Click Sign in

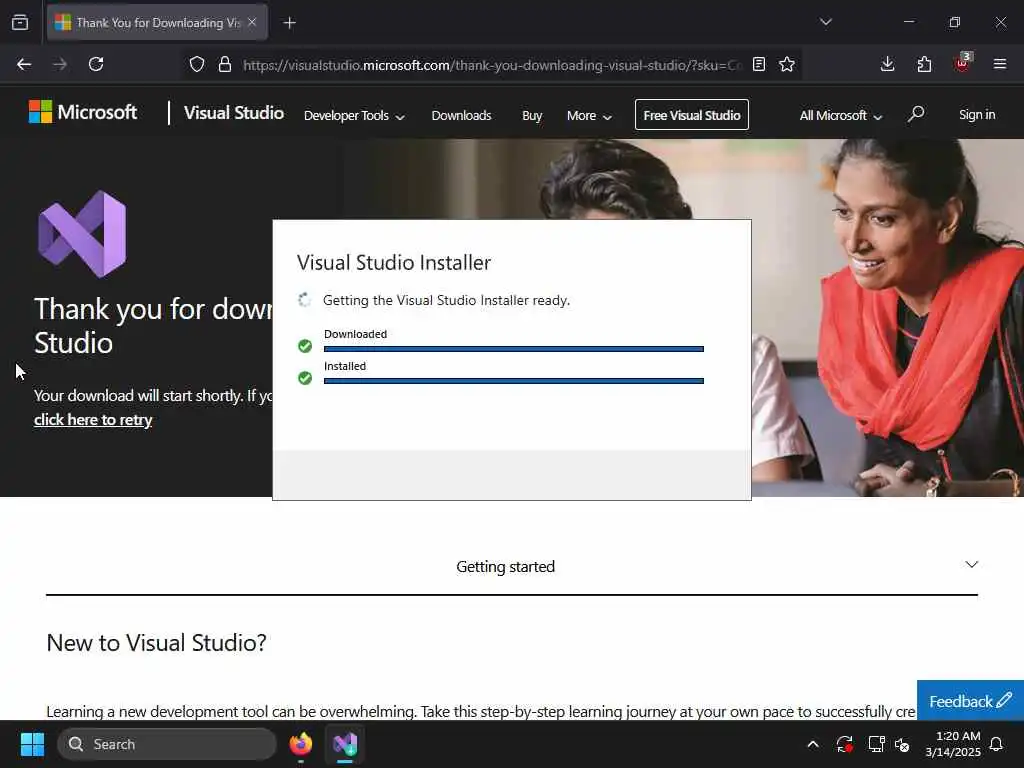pyautogui.click(x=977, y=114)
